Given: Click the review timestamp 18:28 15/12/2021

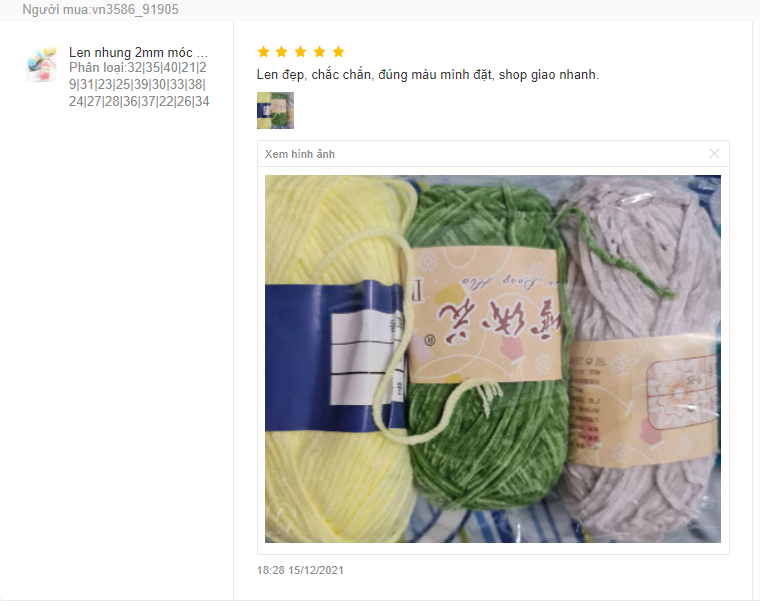Looking at the screenshot, I should point(300,570).
